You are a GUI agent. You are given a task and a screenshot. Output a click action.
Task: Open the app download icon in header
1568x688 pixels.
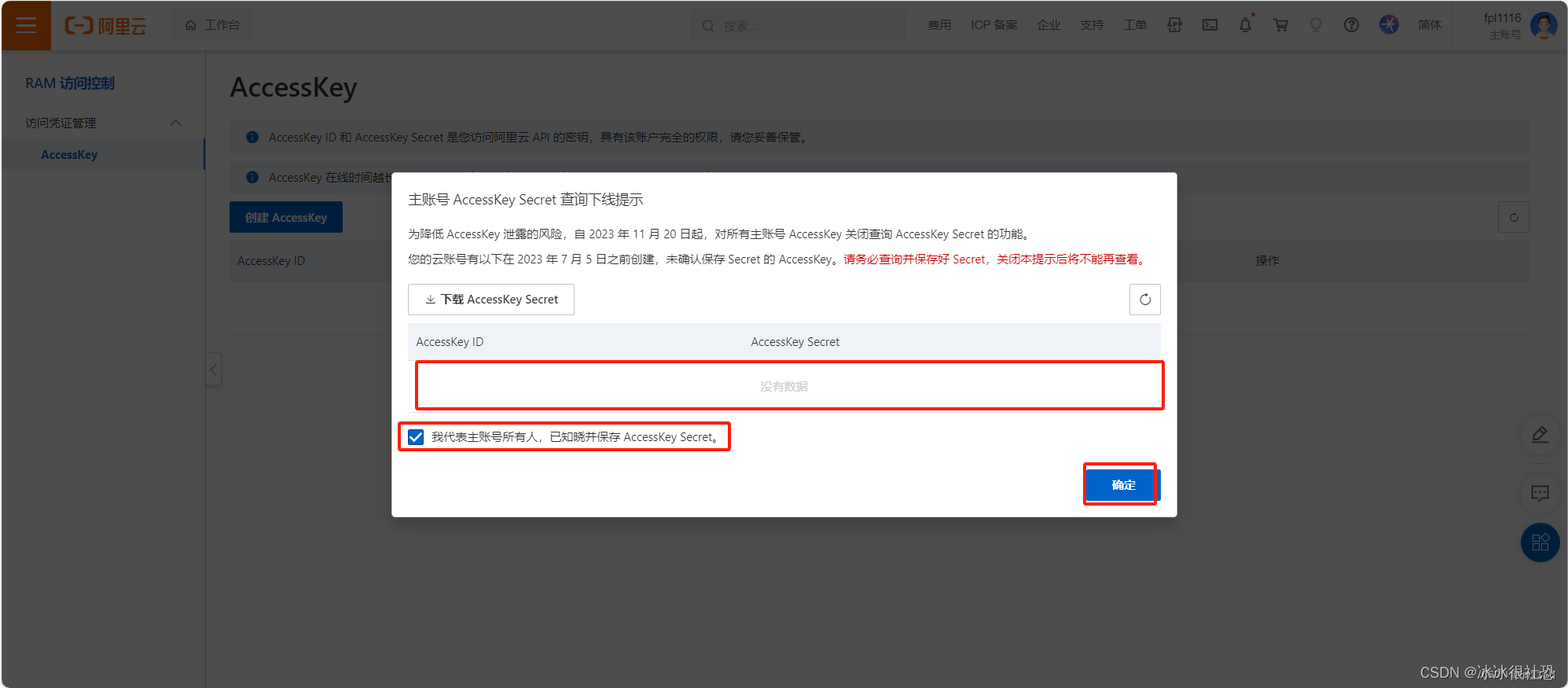click(x=1175, y=25)
